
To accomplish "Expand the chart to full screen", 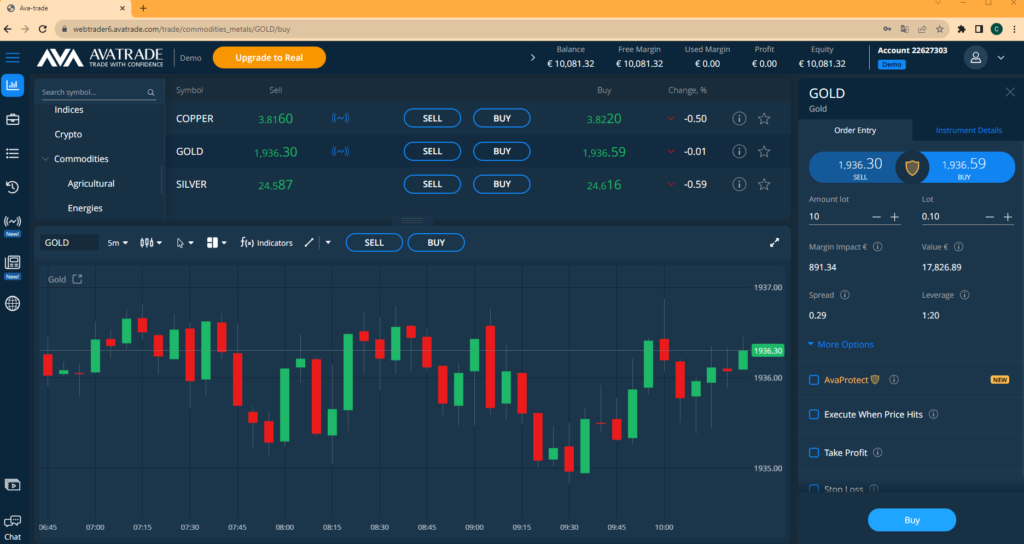I will point(775,242).
